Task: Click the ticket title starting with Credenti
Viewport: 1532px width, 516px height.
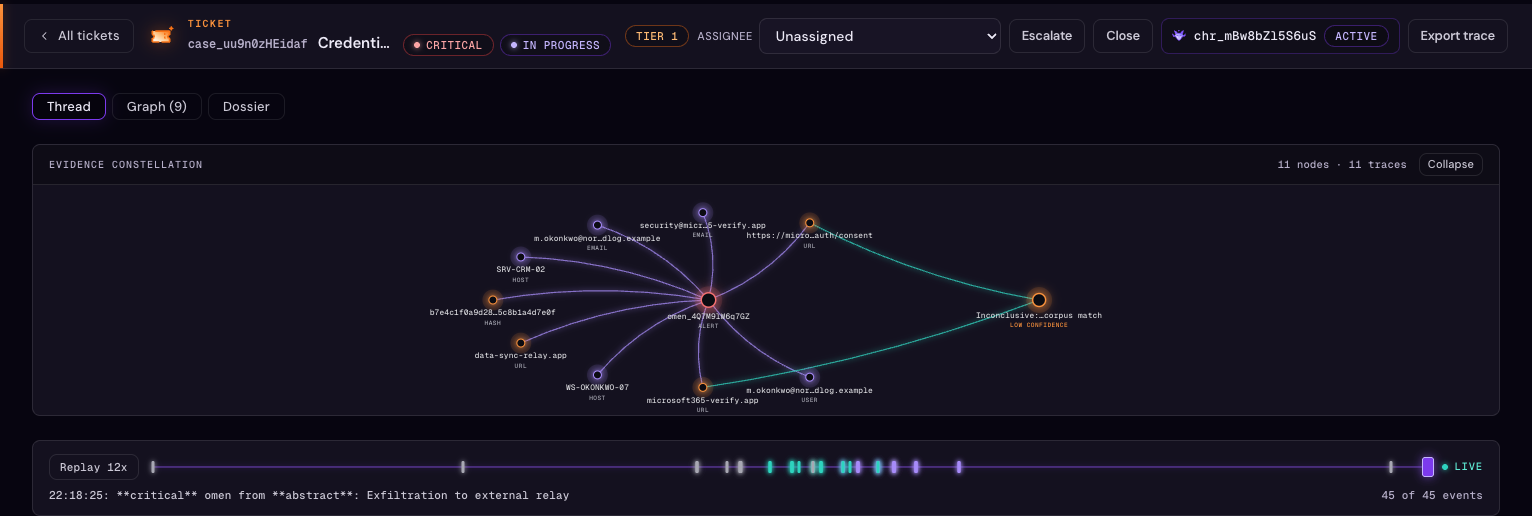Action: (354, 43)
